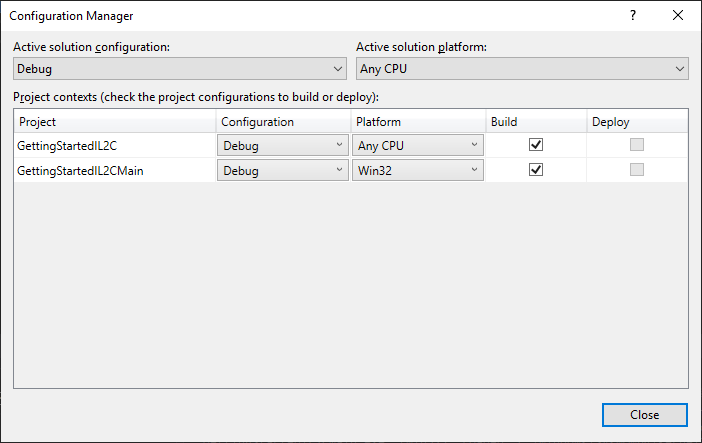Click Deploy checkbox for GettingStartedIL2CMain
Image resolution: width=702 pixels, height=443 pixels.
click(637, 170)
